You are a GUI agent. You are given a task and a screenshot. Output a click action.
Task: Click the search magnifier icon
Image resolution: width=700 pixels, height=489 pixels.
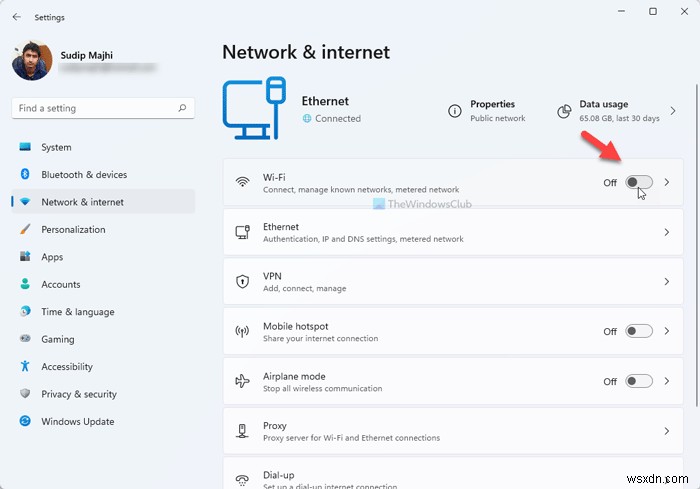coord(182,108)
